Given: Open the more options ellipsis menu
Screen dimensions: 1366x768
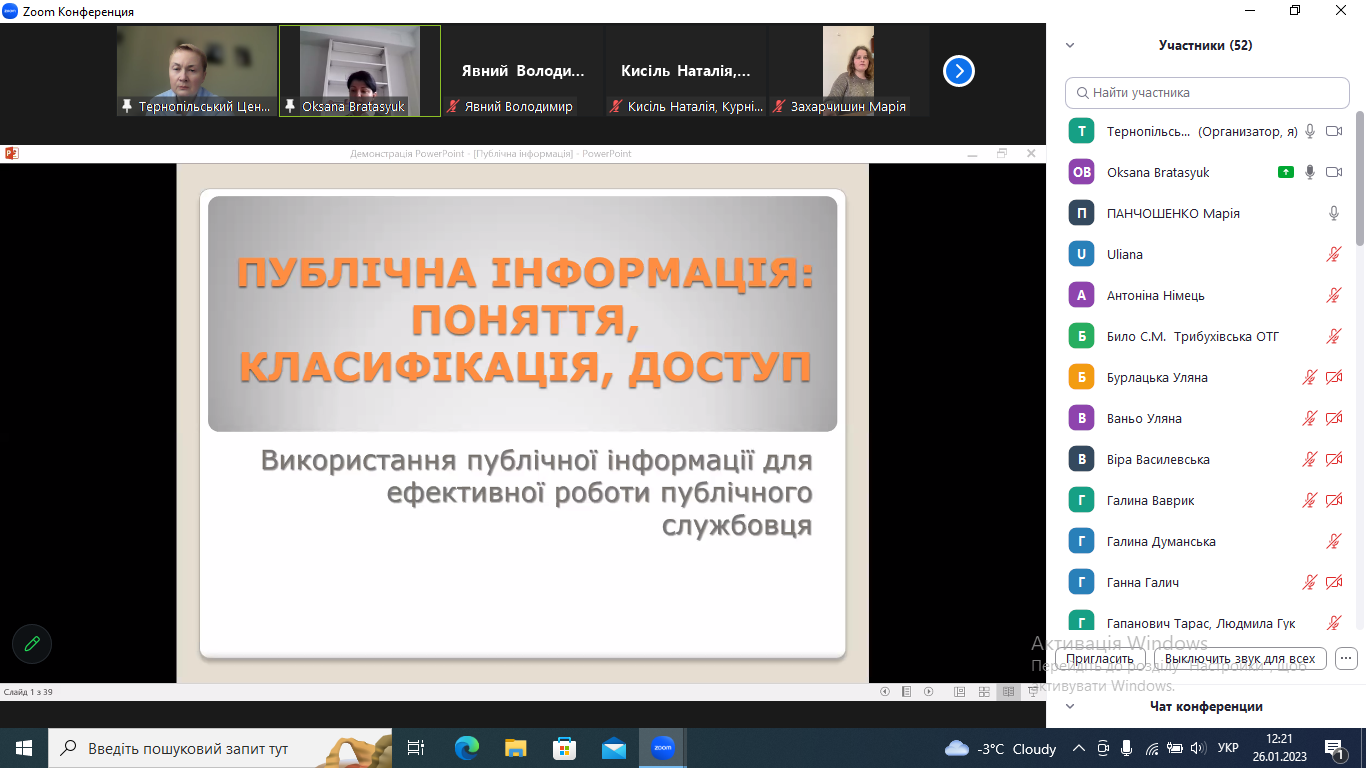Looking at the screenshot, I should tap(1346, 658).
